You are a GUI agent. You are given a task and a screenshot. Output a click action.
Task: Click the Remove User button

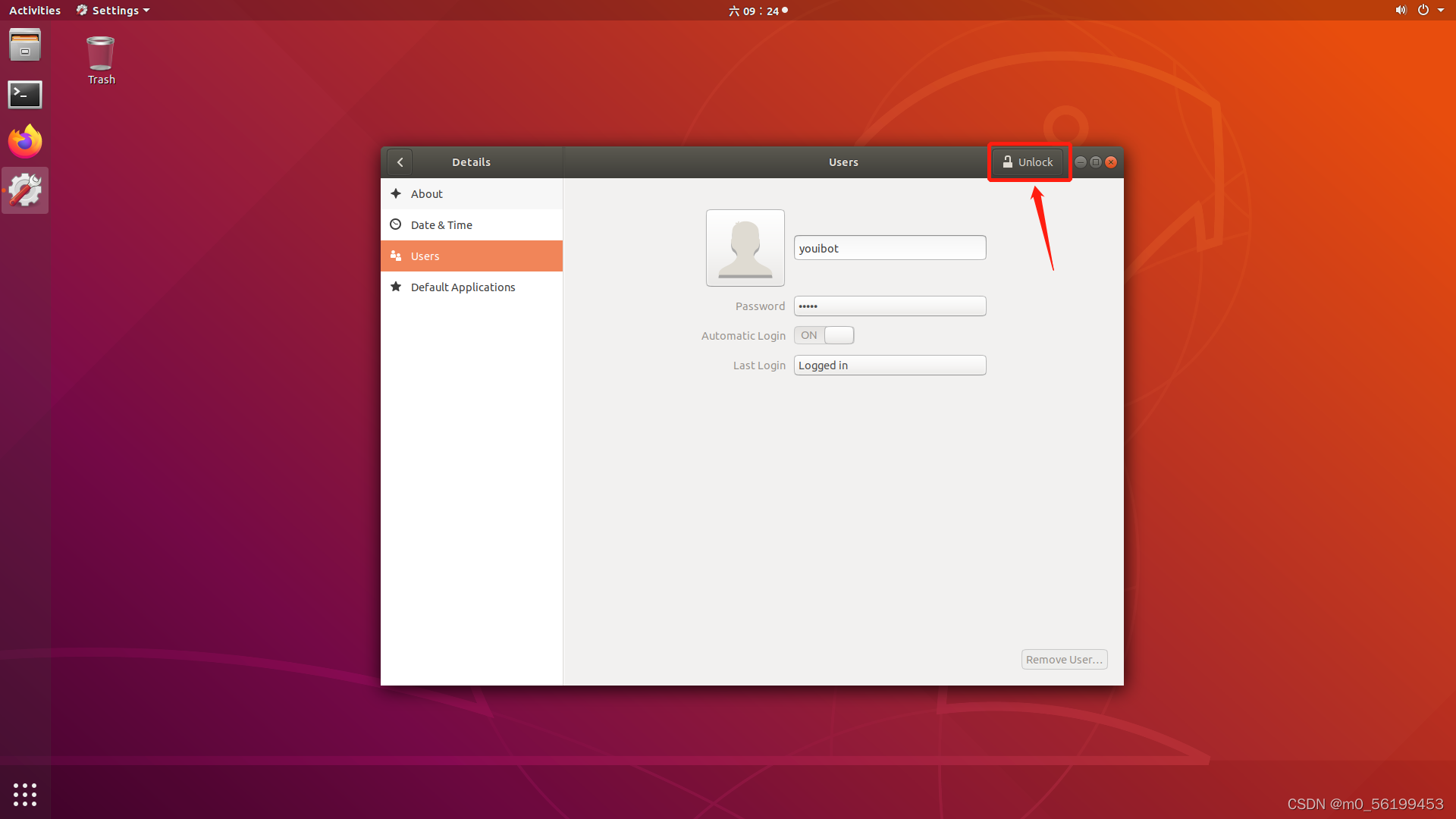pyautogui.click(x=1064, y=660)
